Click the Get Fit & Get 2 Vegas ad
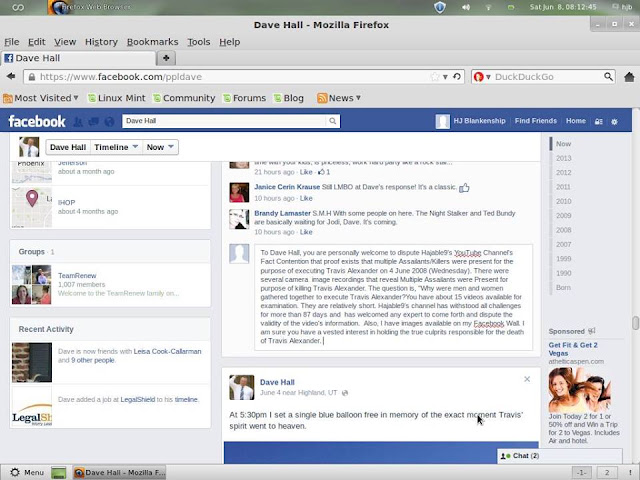 573,349
